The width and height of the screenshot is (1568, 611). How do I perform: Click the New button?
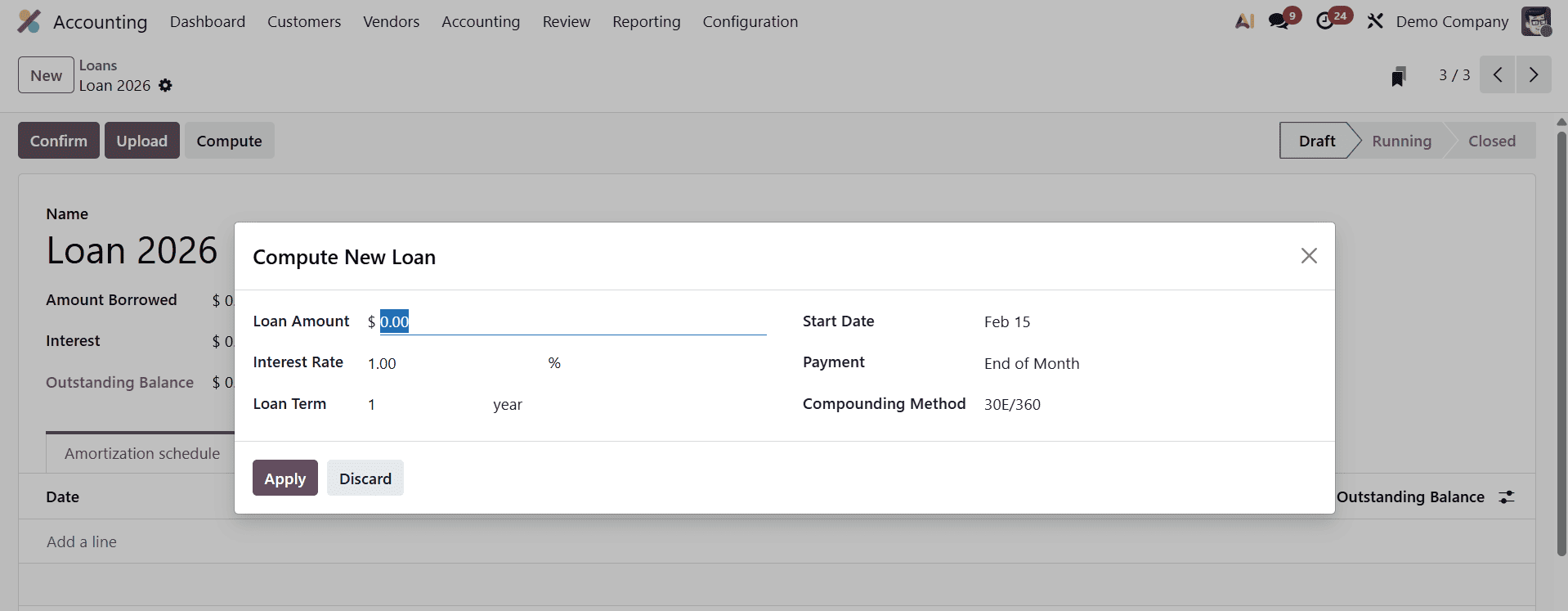[46, 75]
